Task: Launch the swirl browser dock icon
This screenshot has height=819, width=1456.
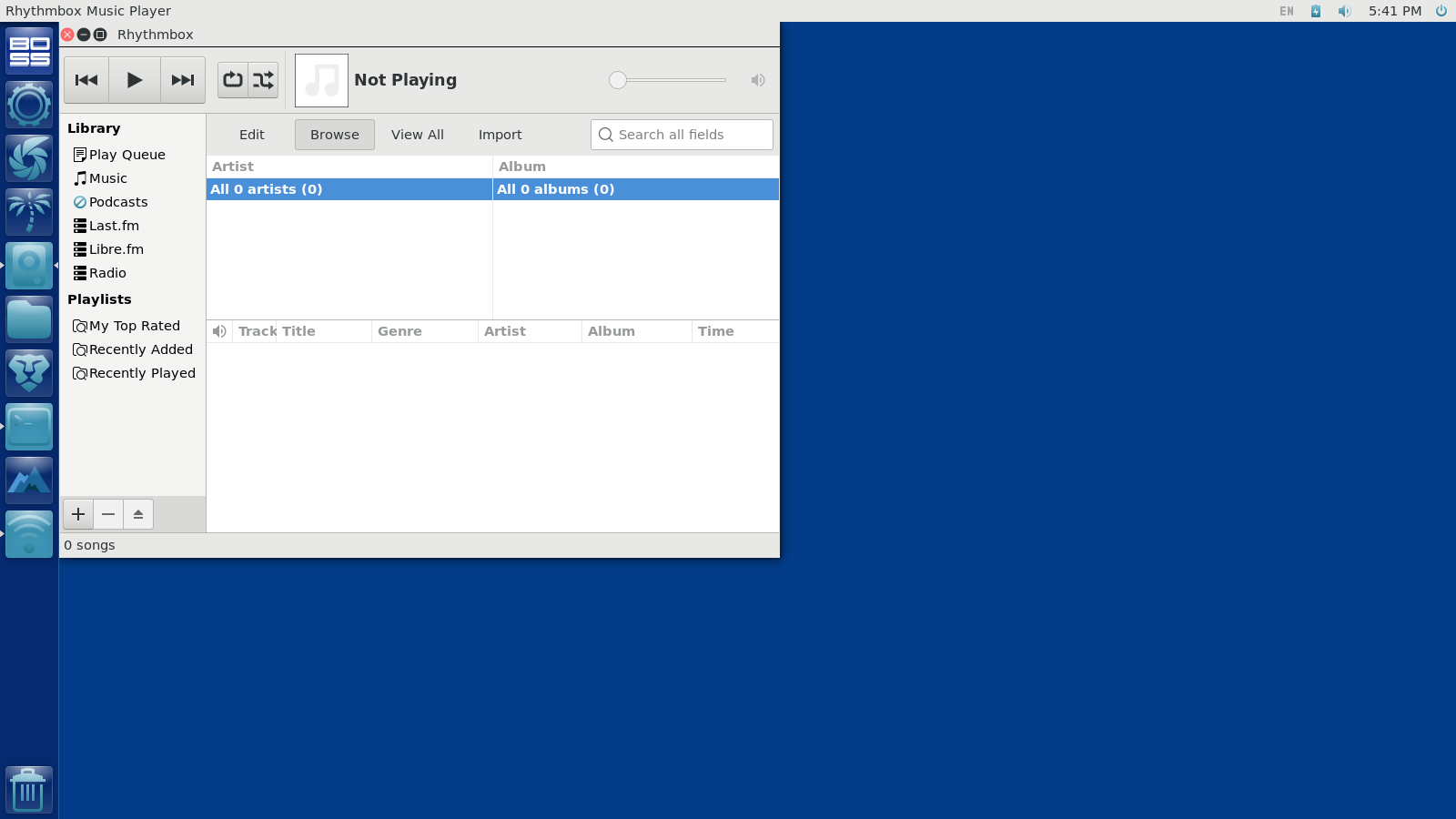Action: point(29,158)
